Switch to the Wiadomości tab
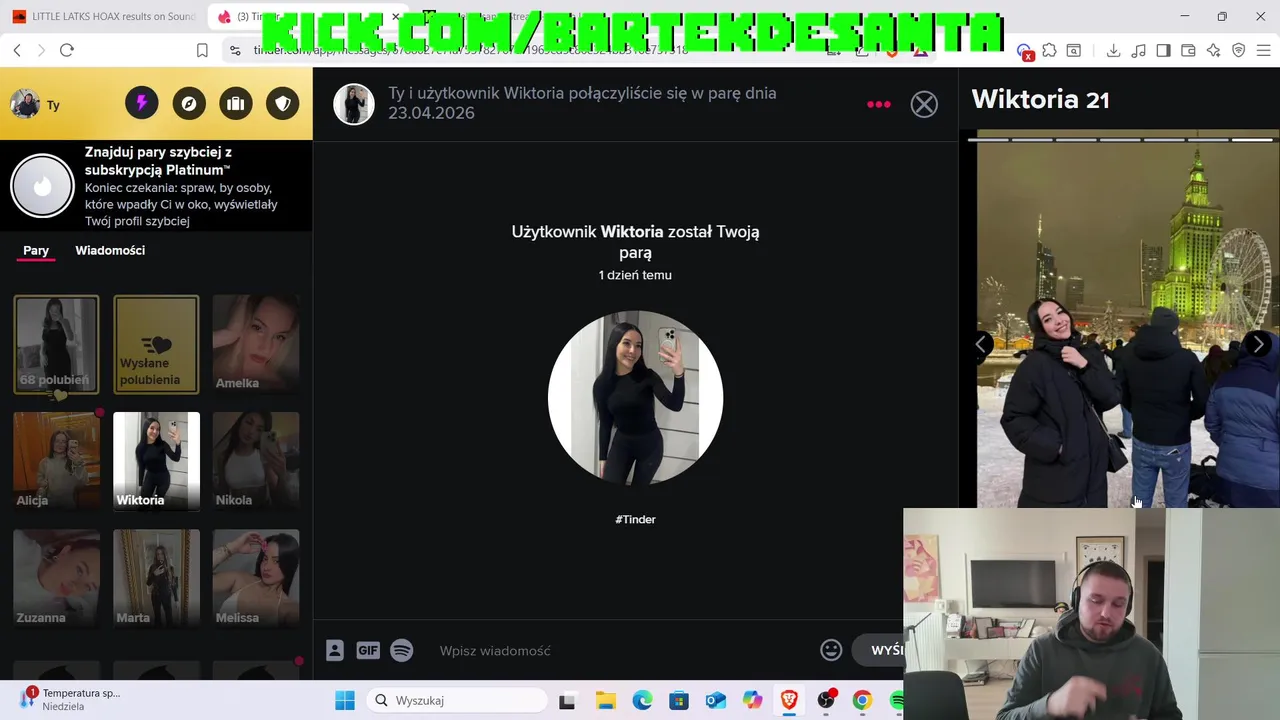The image size is (1280, 720). click(x=110, y=250)
